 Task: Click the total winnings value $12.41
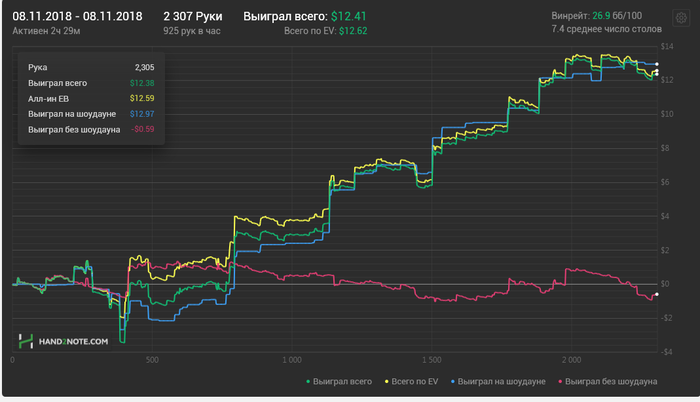coord(348,17)
